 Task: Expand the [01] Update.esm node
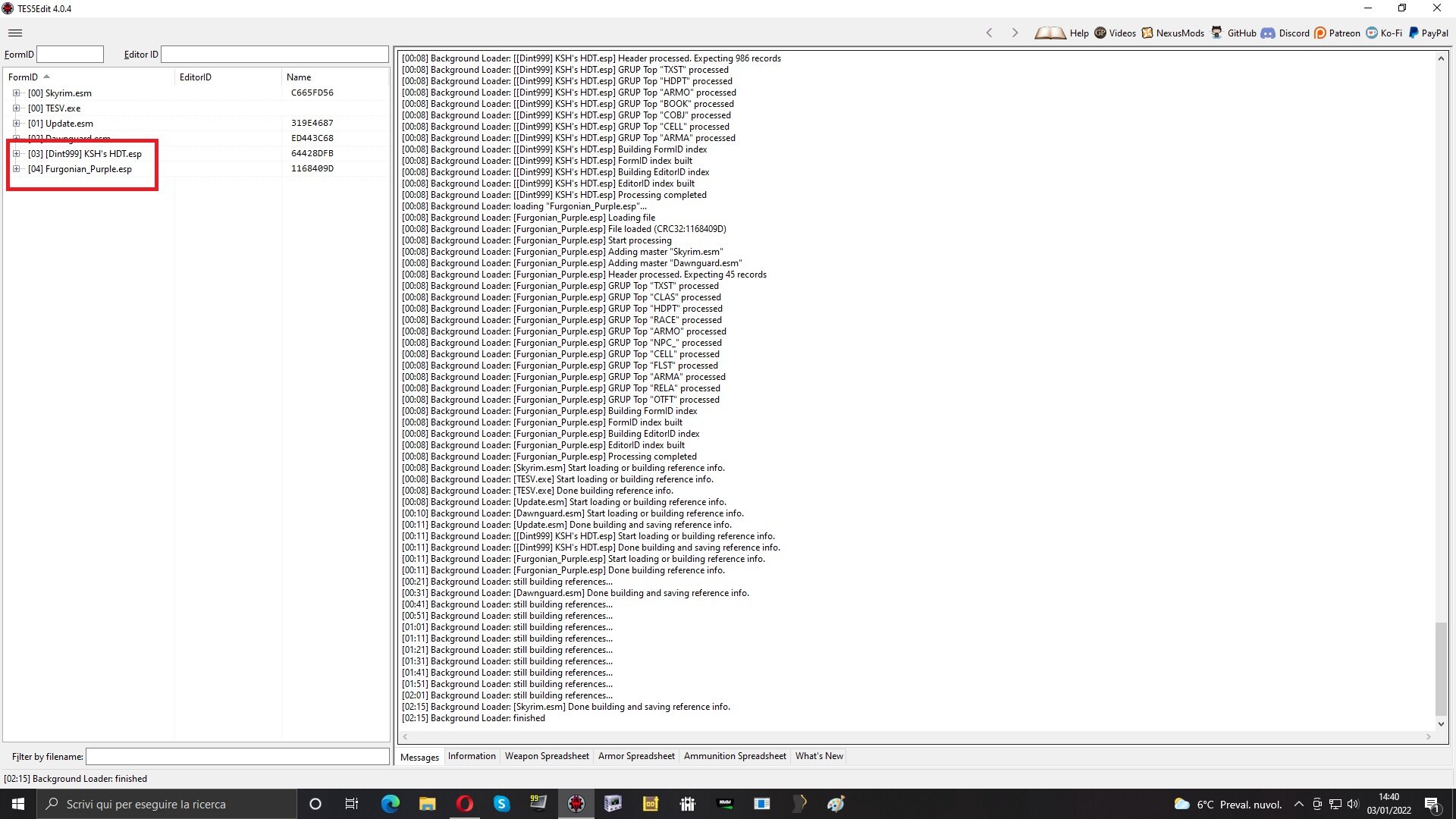coord(16,124)
